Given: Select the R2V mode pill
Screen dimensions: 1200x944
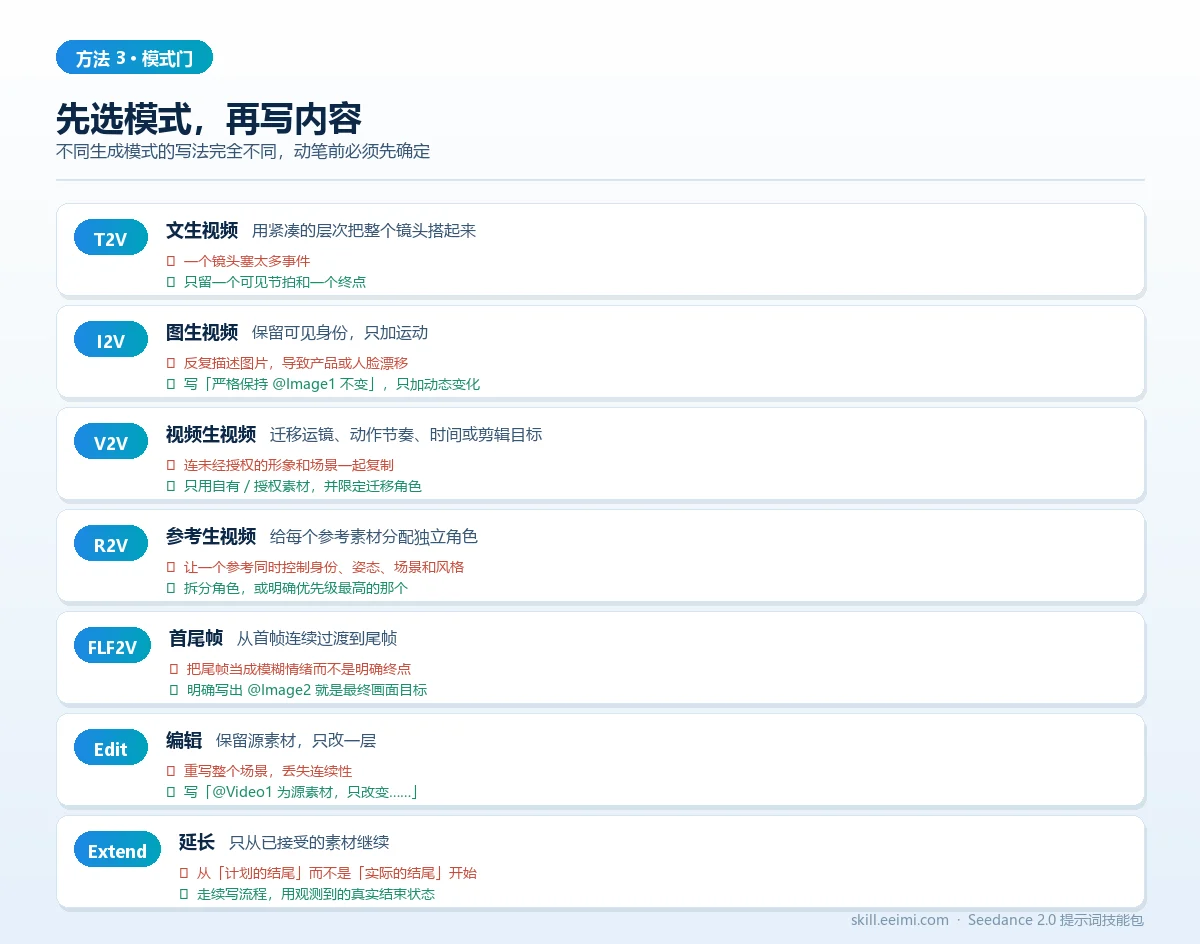Looking at the screenshot, I should [x=111, y=544].
